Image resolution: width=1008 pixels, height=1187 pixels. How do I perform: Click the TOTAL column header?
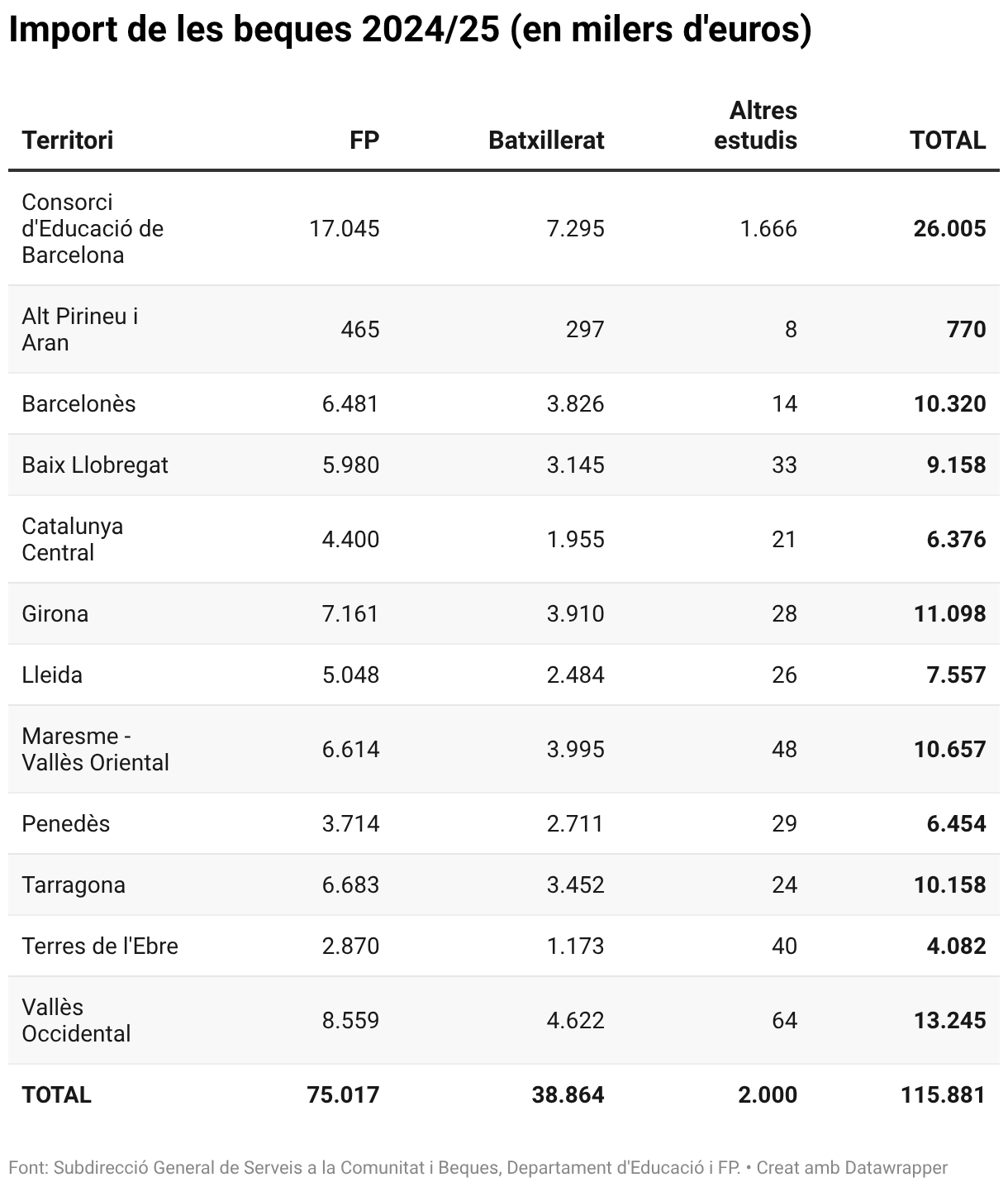(x=948, y=140)
